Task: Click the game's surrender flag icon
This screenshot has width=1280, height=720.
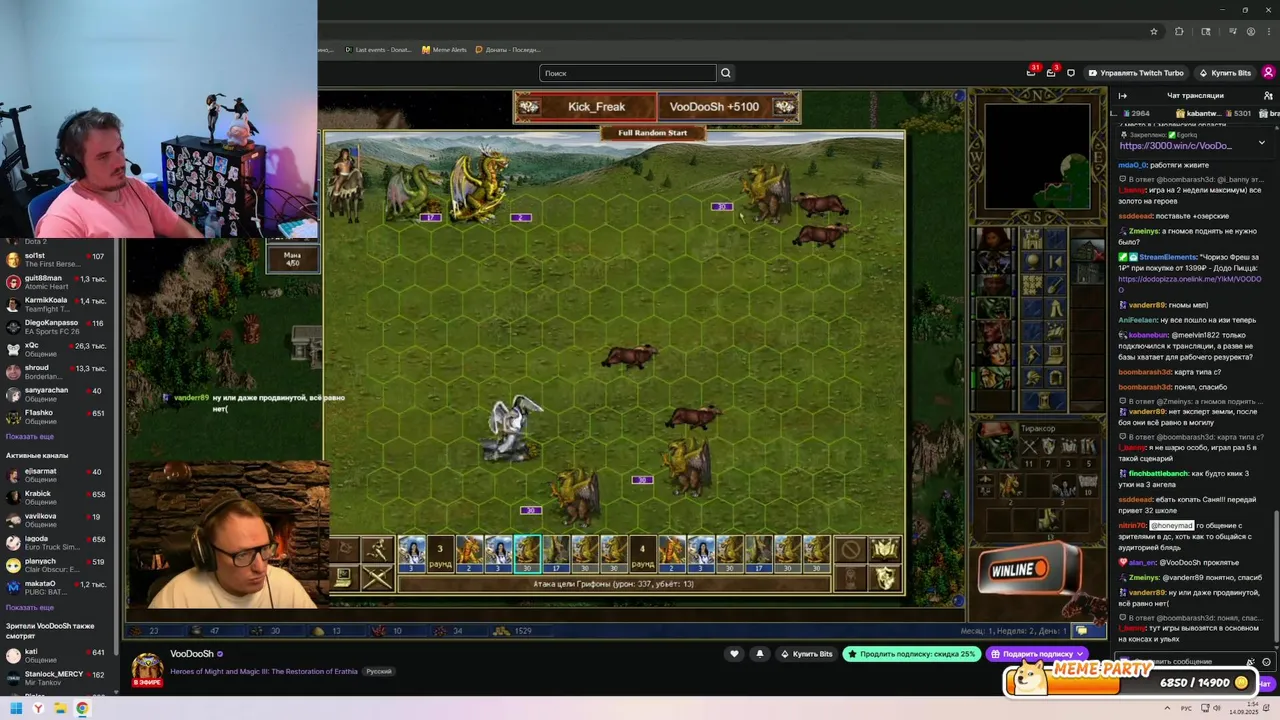Action: pos(344,549)
